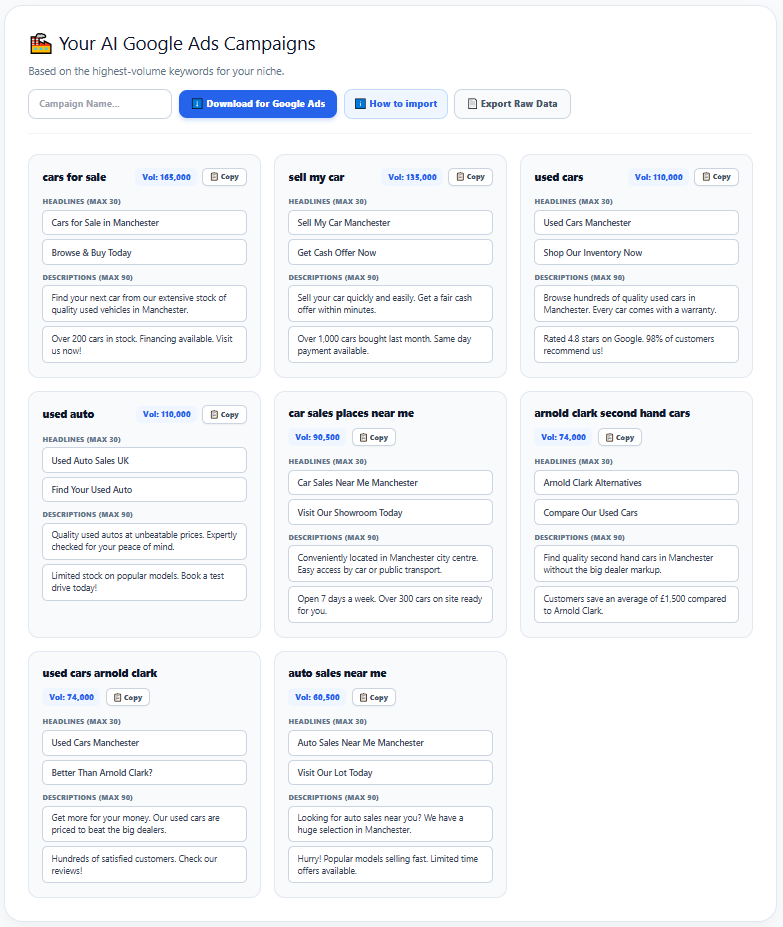Click the Campaign Name input field

[100, 104]
